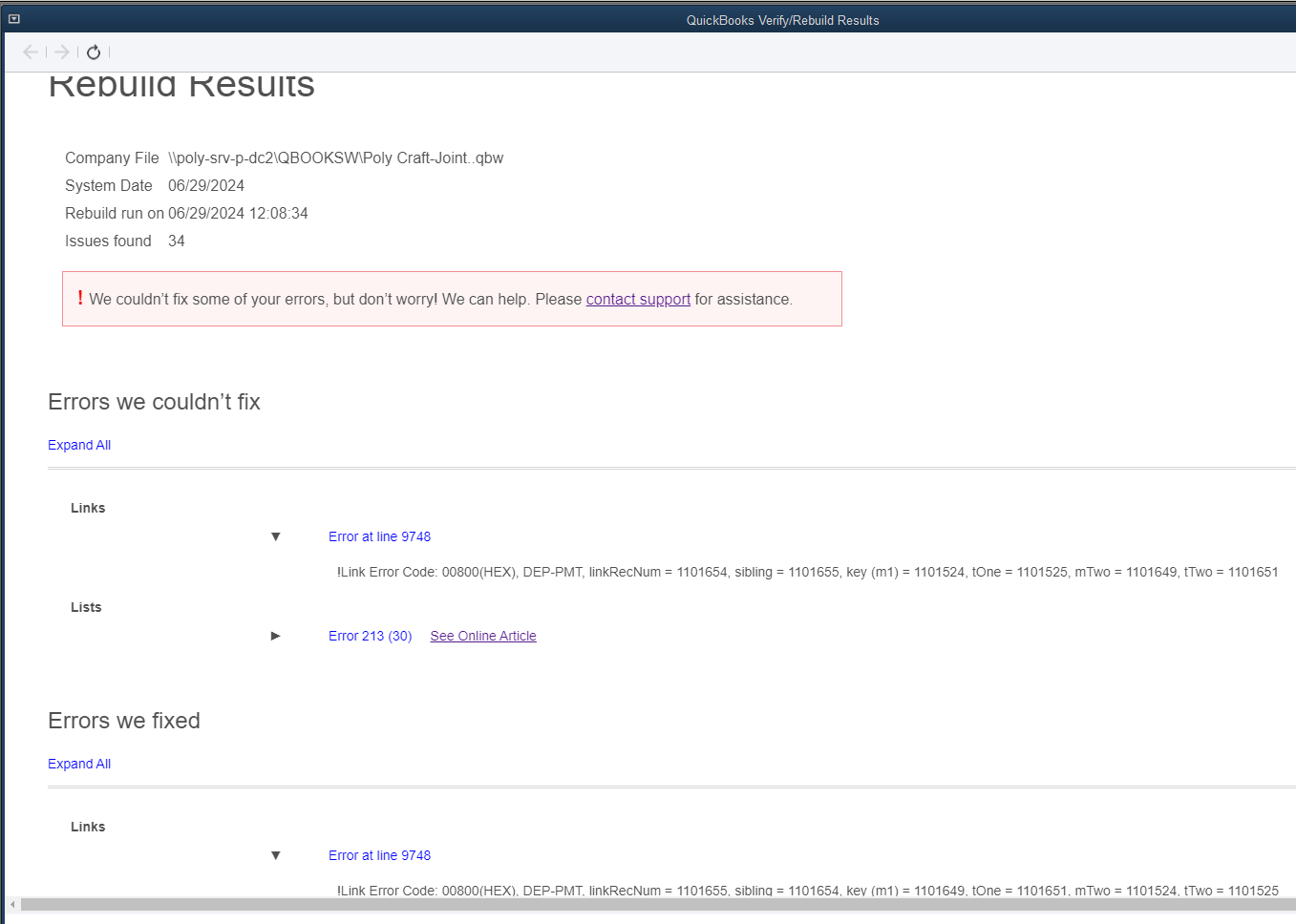Click the unfixed Link Error Code detail line
The height and width of the screenshot is (924, 1296).
point(807,572)
